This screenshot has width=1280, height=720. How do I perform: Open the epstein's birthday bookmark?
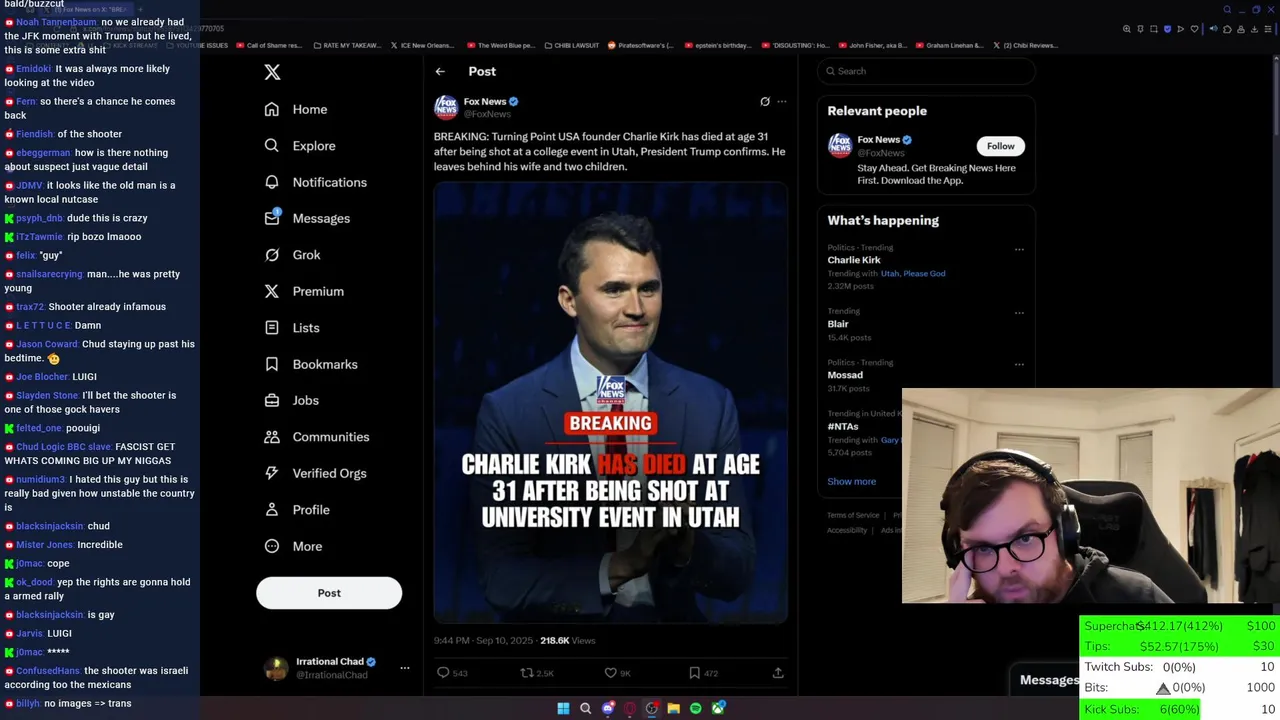pyautogui.click(x=718, y=45)
